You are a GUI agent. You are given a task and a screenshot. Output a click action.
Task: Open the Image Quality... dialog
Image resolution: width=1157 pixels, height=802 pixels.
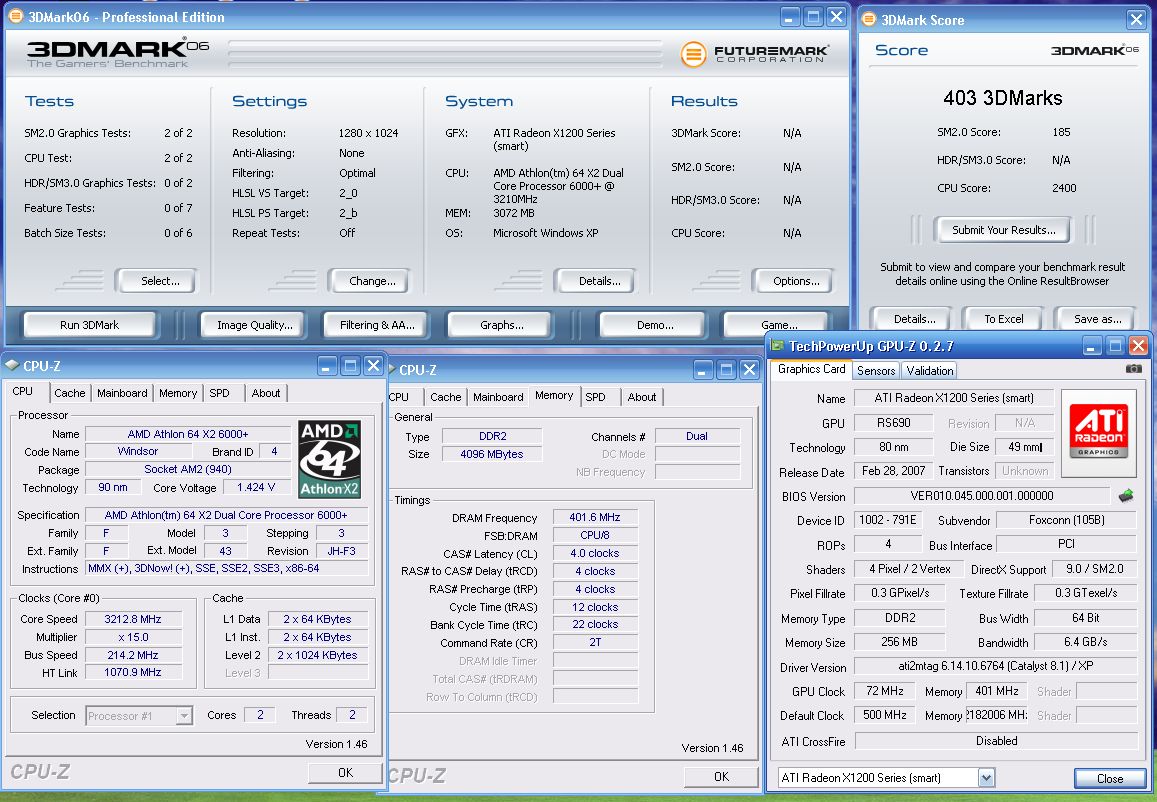[x=255, y=325]
